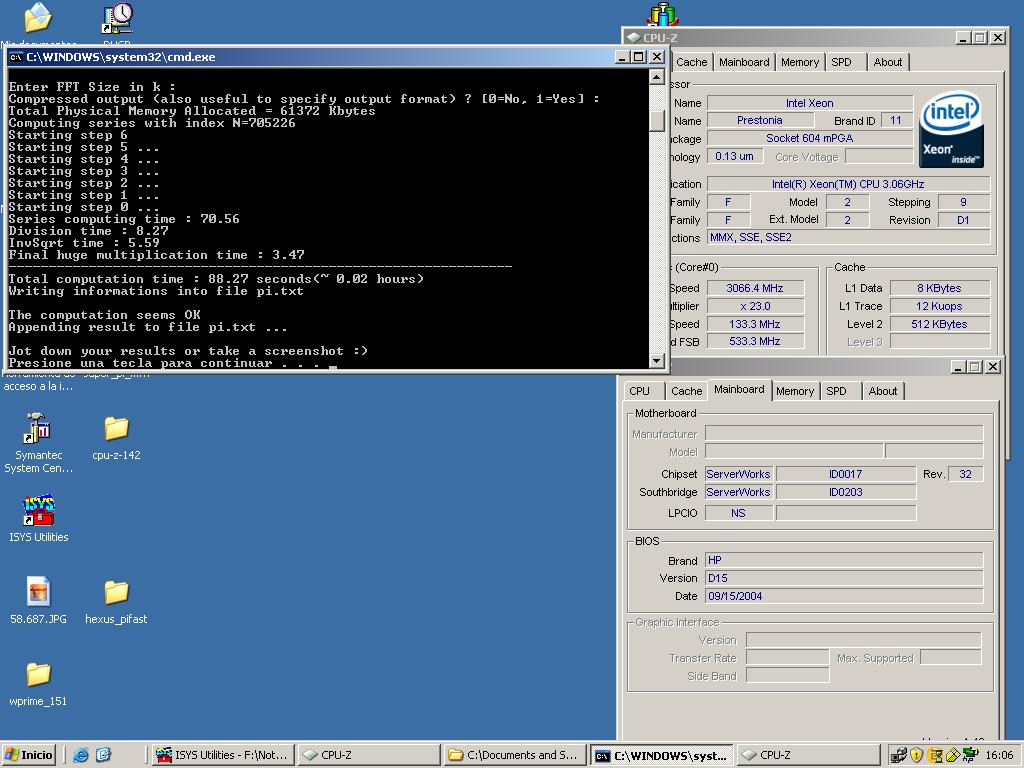The width and height of the screenshot is (1024, 768).
Task: Open Cache tab in lower CPU-Z window
Action: [686, 391]
